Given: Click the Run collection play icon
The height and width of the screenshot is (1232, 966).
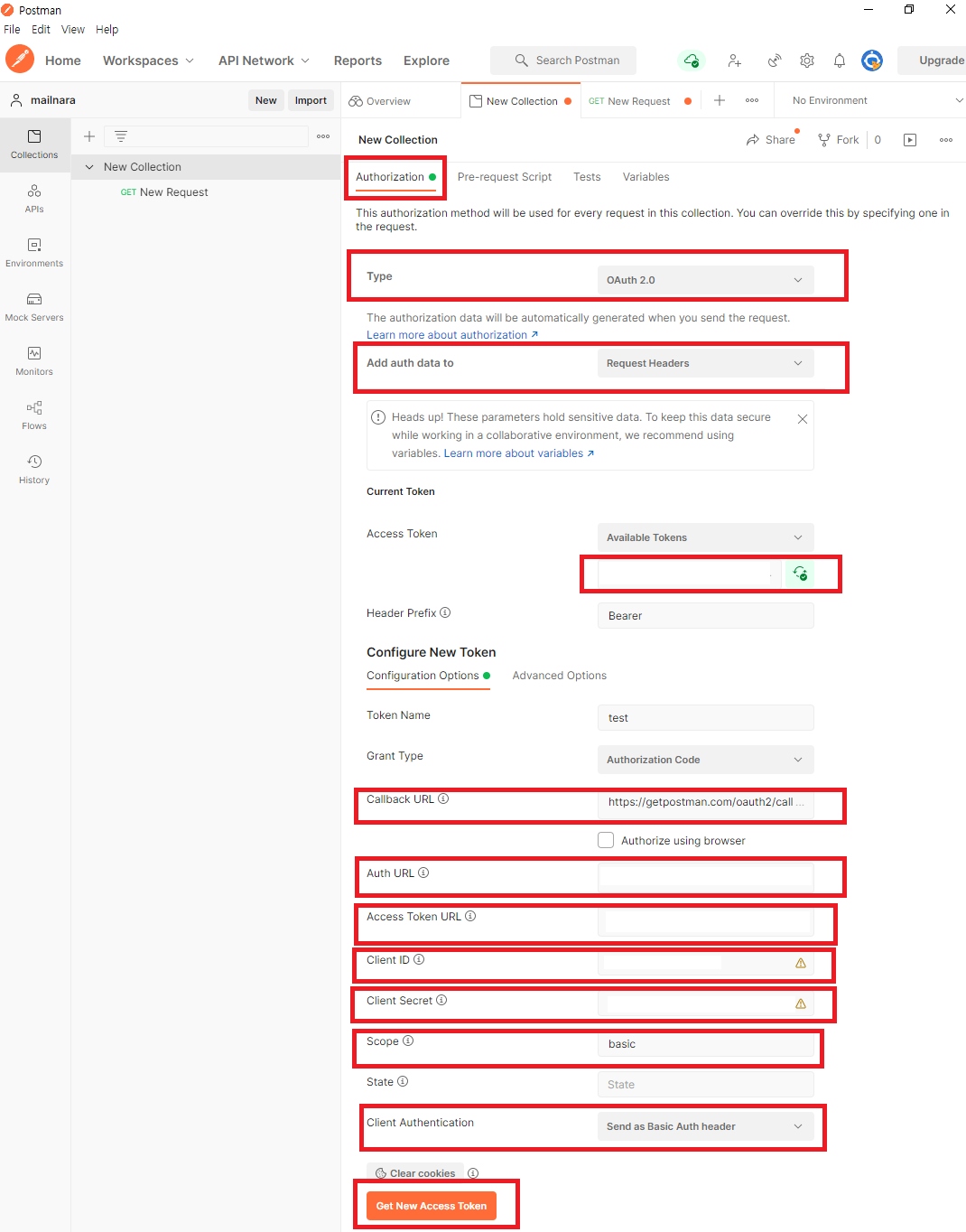Looking at the screenshot, I should 910,140.
